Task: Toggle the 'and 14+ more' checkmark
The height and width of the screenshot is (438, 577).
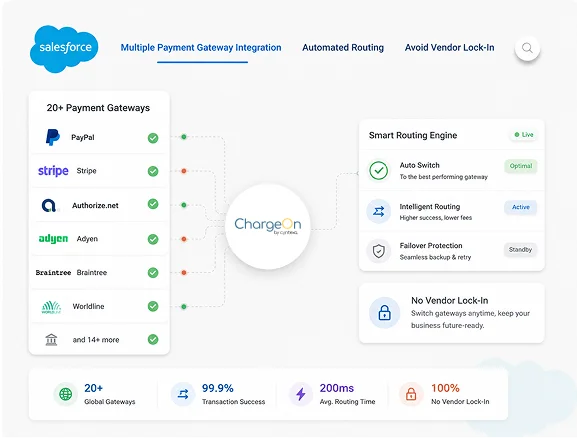Action: (153, 339)
